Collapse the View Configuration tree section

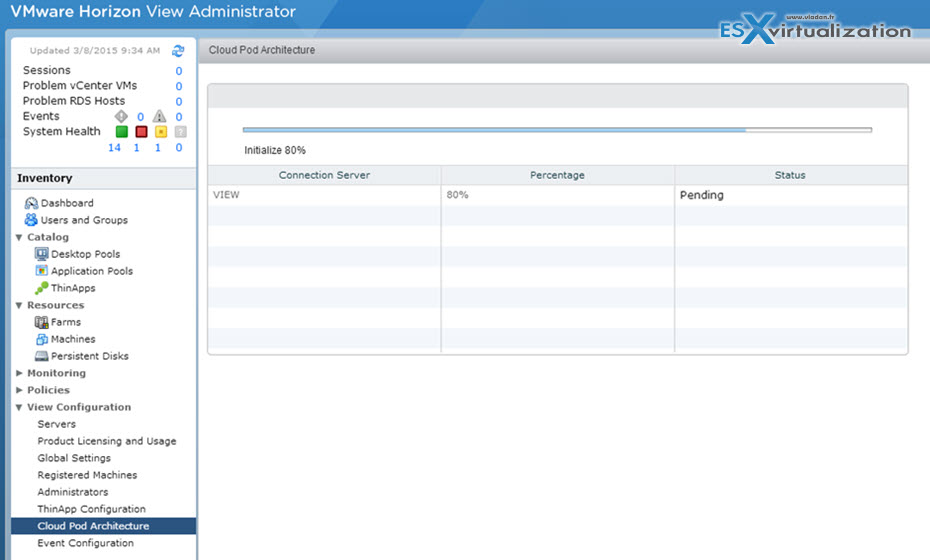pos(19,408)
